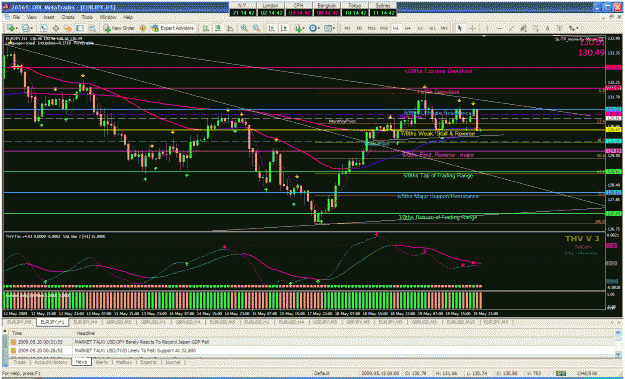
Task: Zoom in on the chart
Action: point(244,28)
